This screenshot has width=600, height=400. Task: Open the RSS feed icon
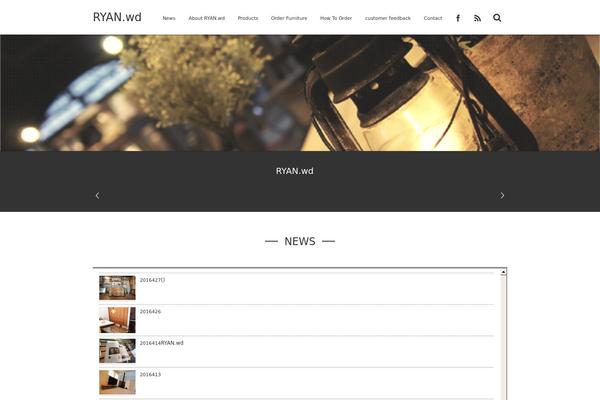point(477,18)
